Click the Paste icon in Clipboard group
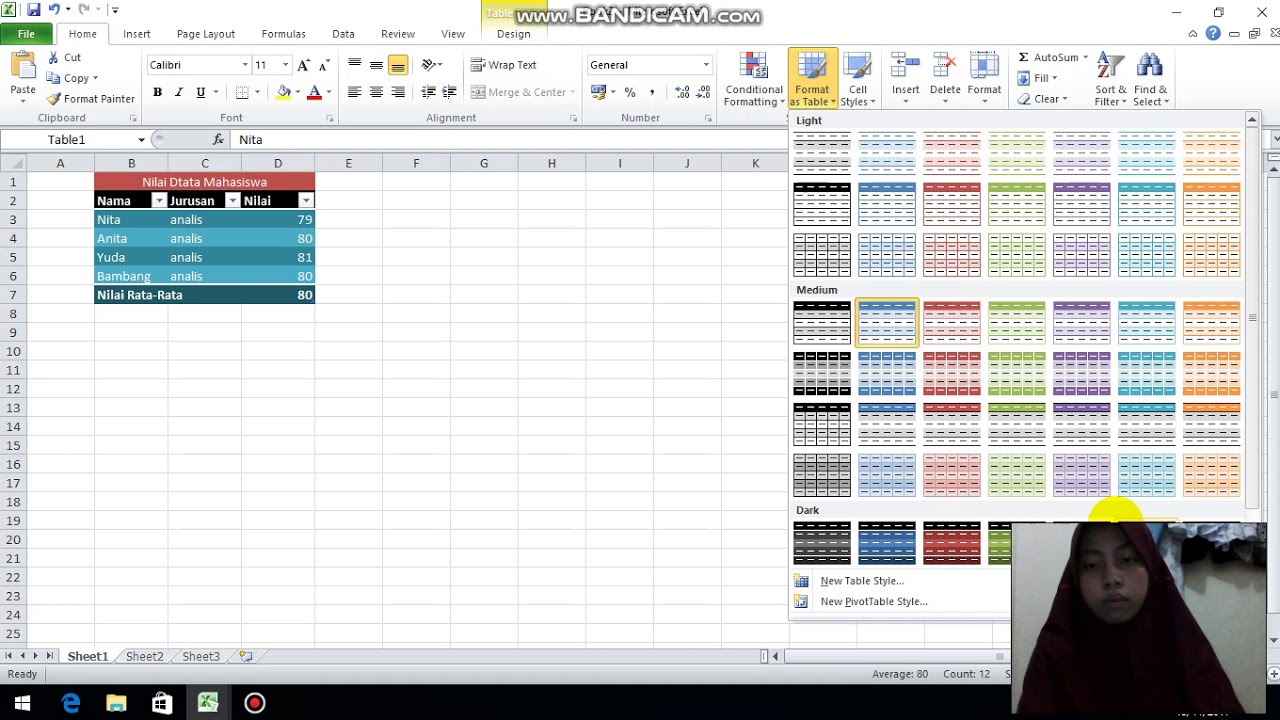Image resolution: width=1280 pixels, height=720 pixels. click(22, 67)
